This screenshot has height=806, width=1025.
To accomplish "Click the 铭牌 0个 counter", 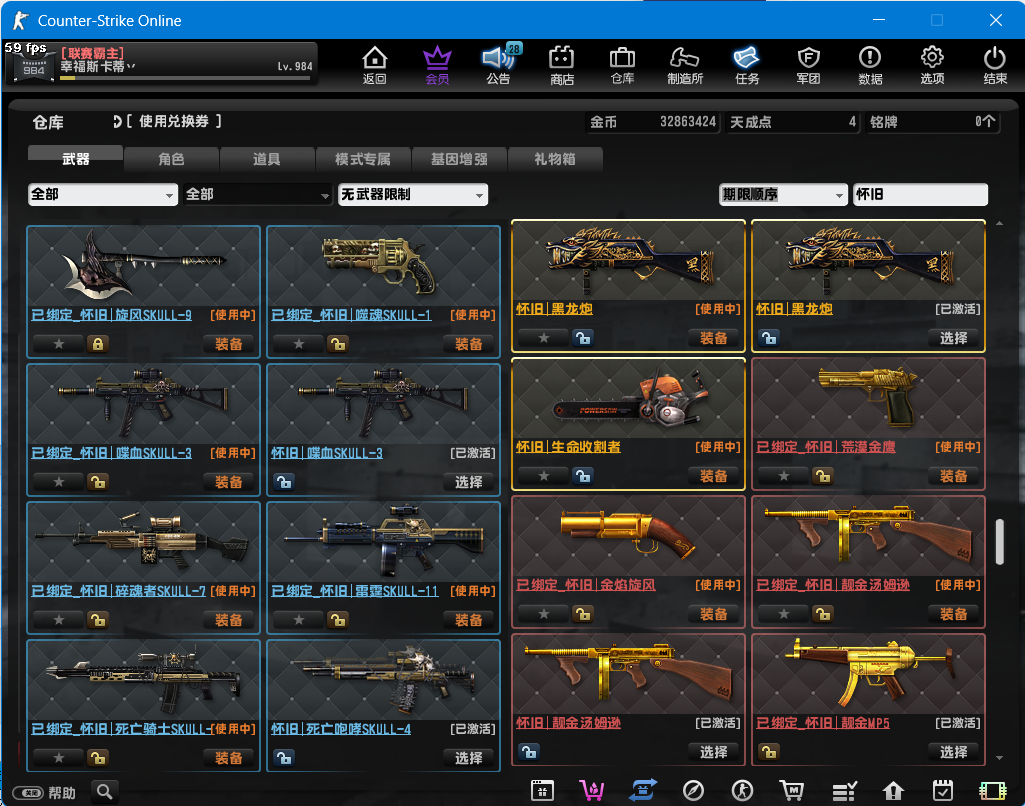I will click(933, 122).
